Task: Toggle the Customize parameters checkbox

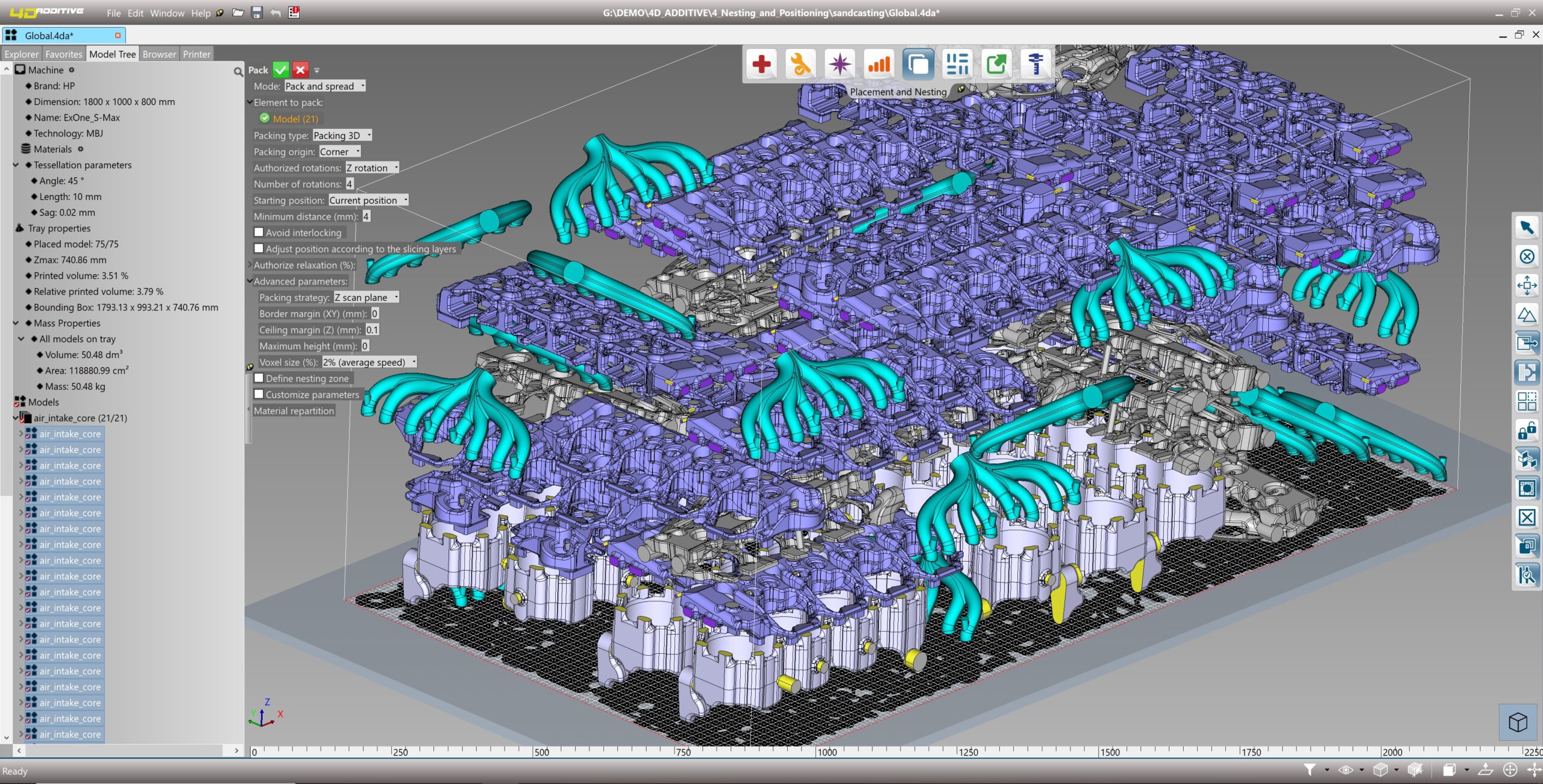Action: click(259, 394)
